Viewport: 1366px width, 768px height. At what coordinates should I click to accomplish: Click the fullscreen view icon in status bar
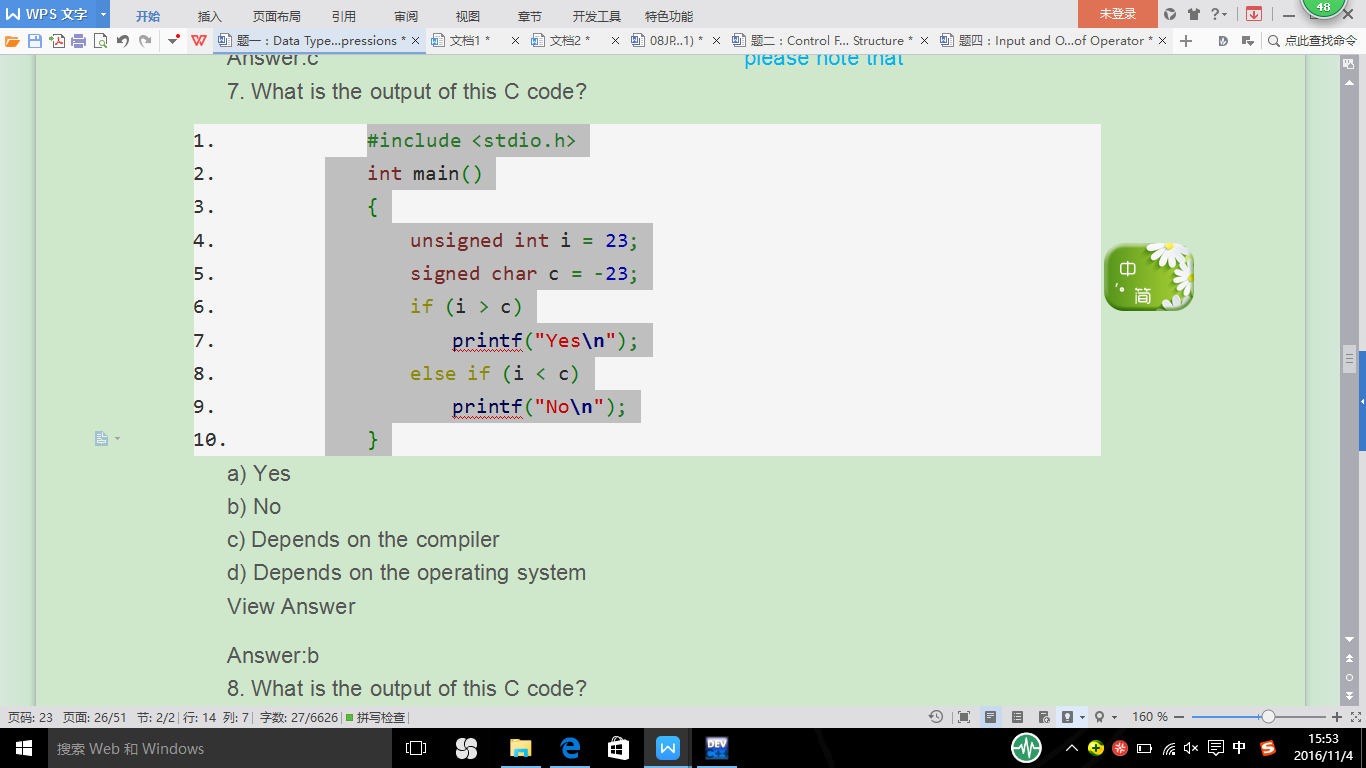964,717
